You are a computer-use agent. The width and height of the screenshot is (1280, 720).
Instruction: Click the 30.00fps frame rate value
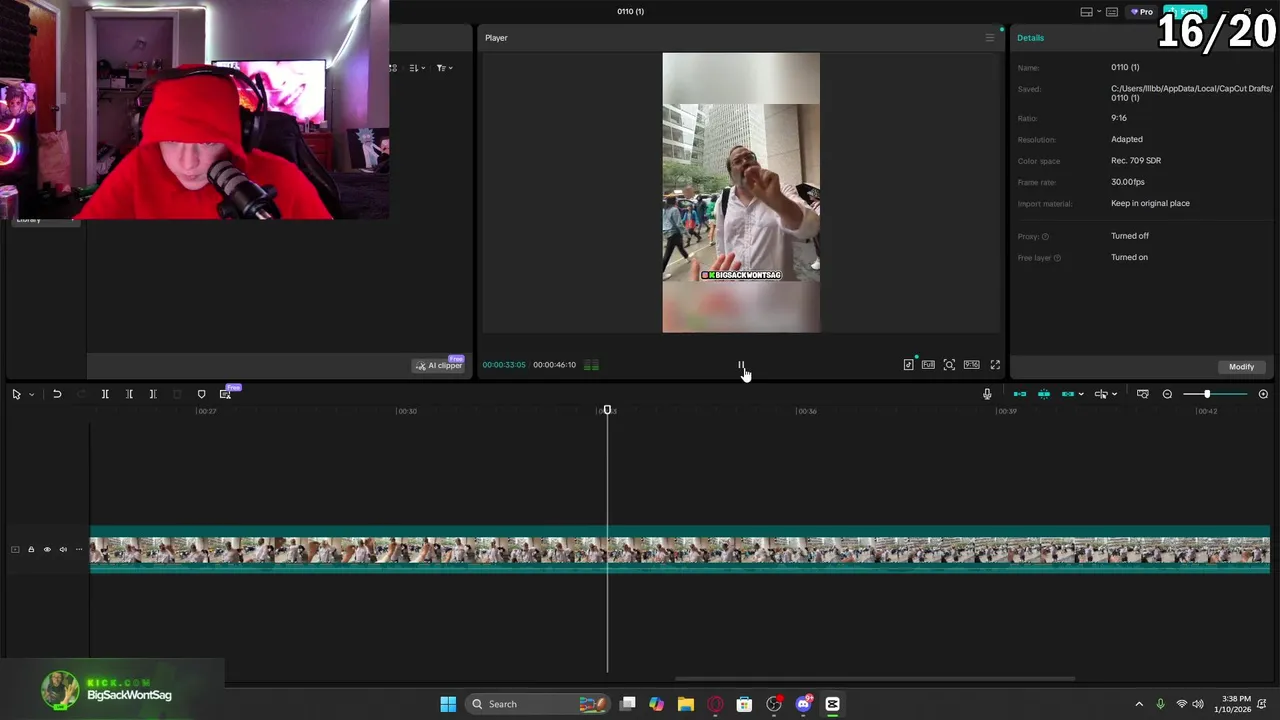[x=1128, y=182]
